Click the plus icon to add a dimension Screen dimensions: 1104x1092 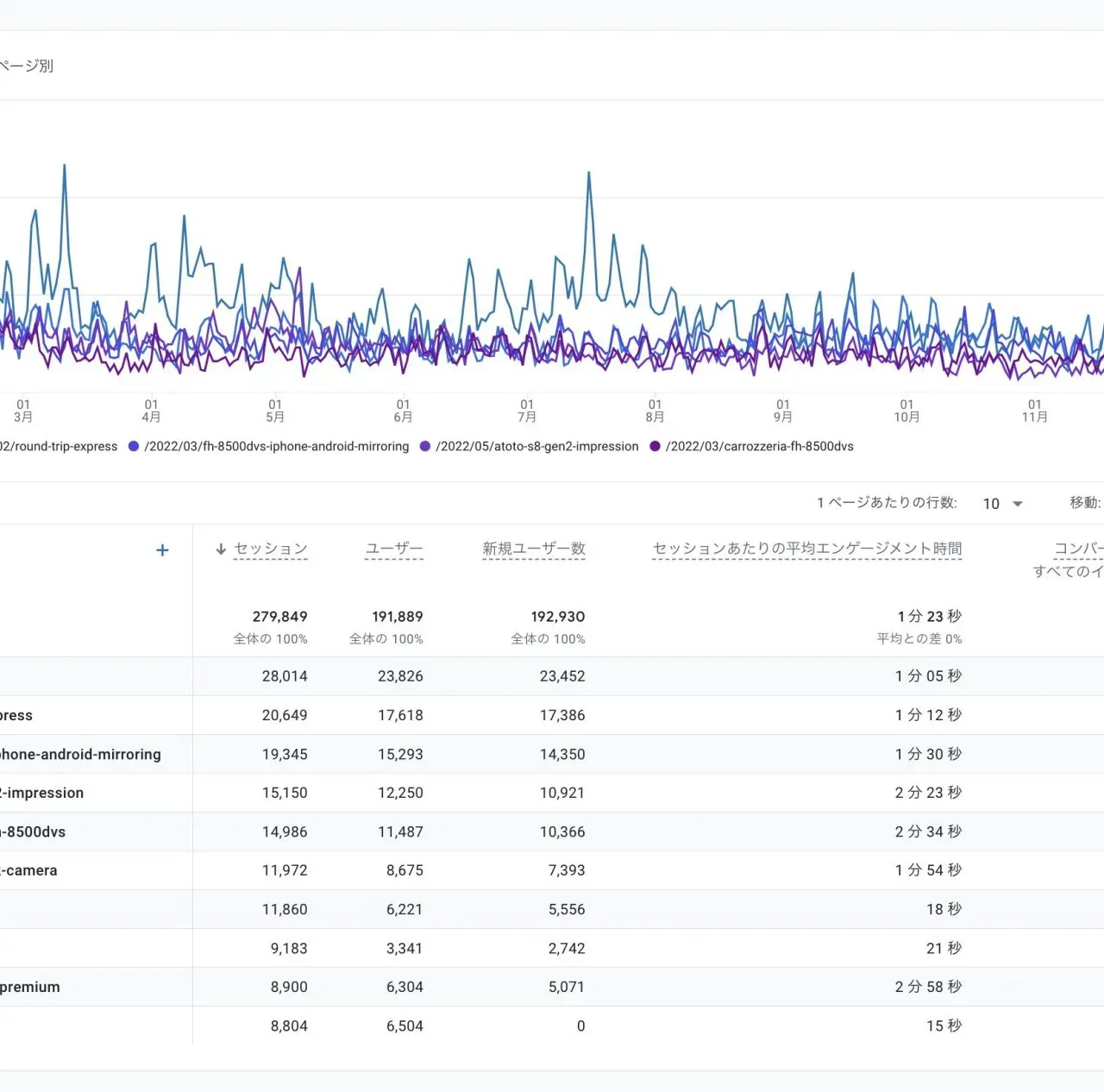tap(162, 550)
